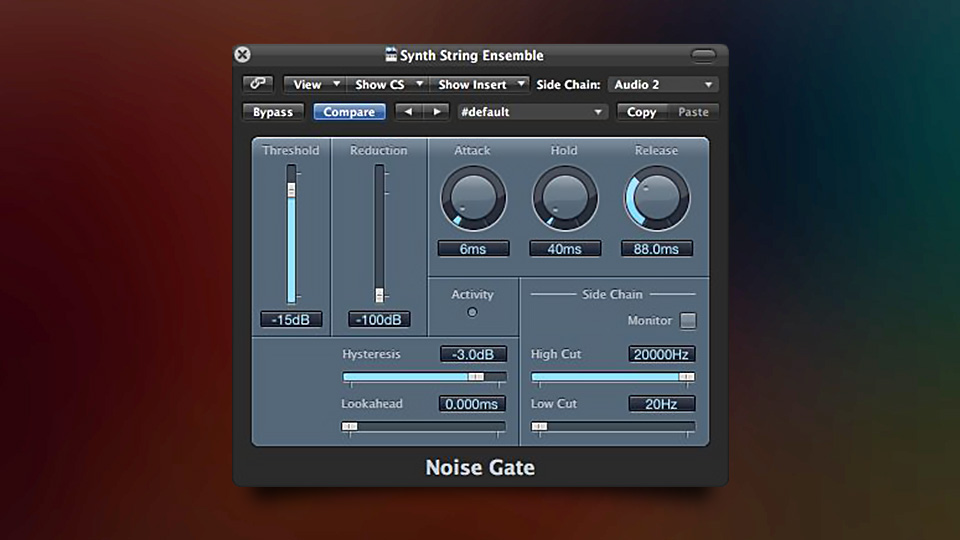The height and width of the screenshot is (540, 960).
Task: Click the Release knob
Action: (656, 198)
